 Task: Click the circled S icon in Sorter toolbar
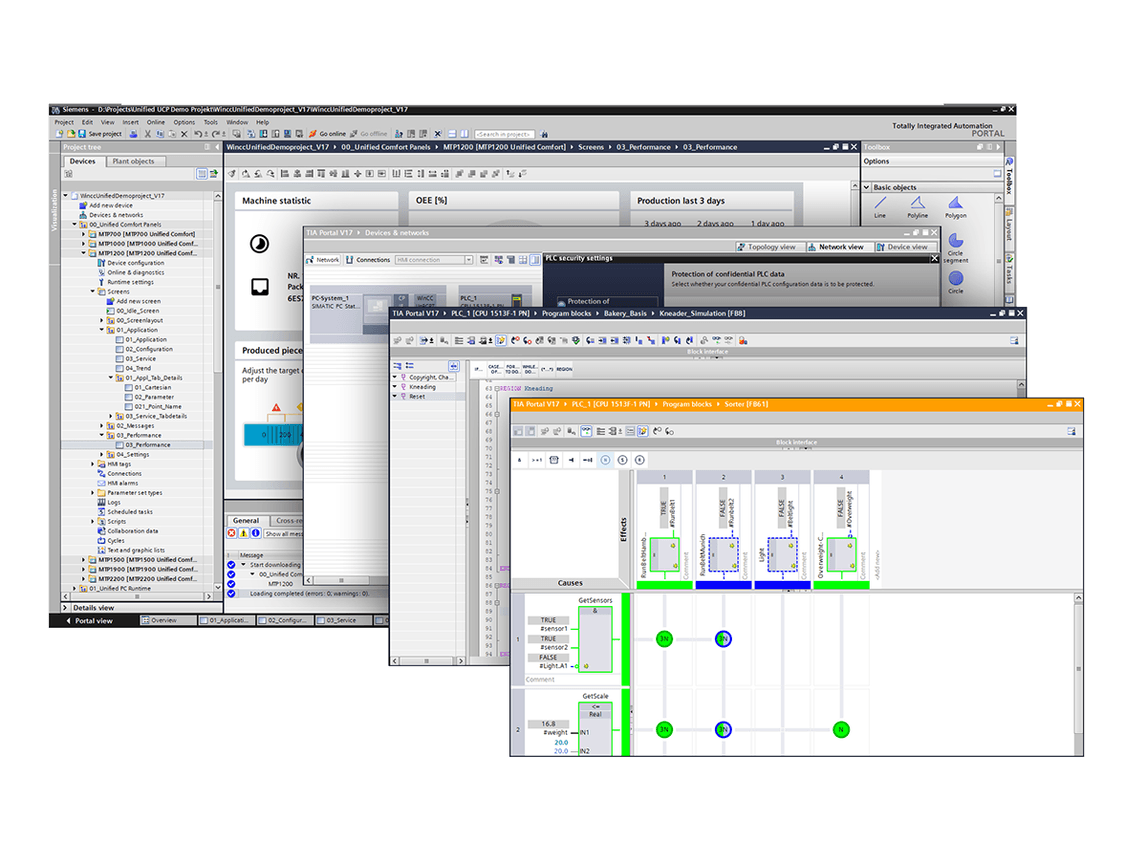click(x=622, y=460)
